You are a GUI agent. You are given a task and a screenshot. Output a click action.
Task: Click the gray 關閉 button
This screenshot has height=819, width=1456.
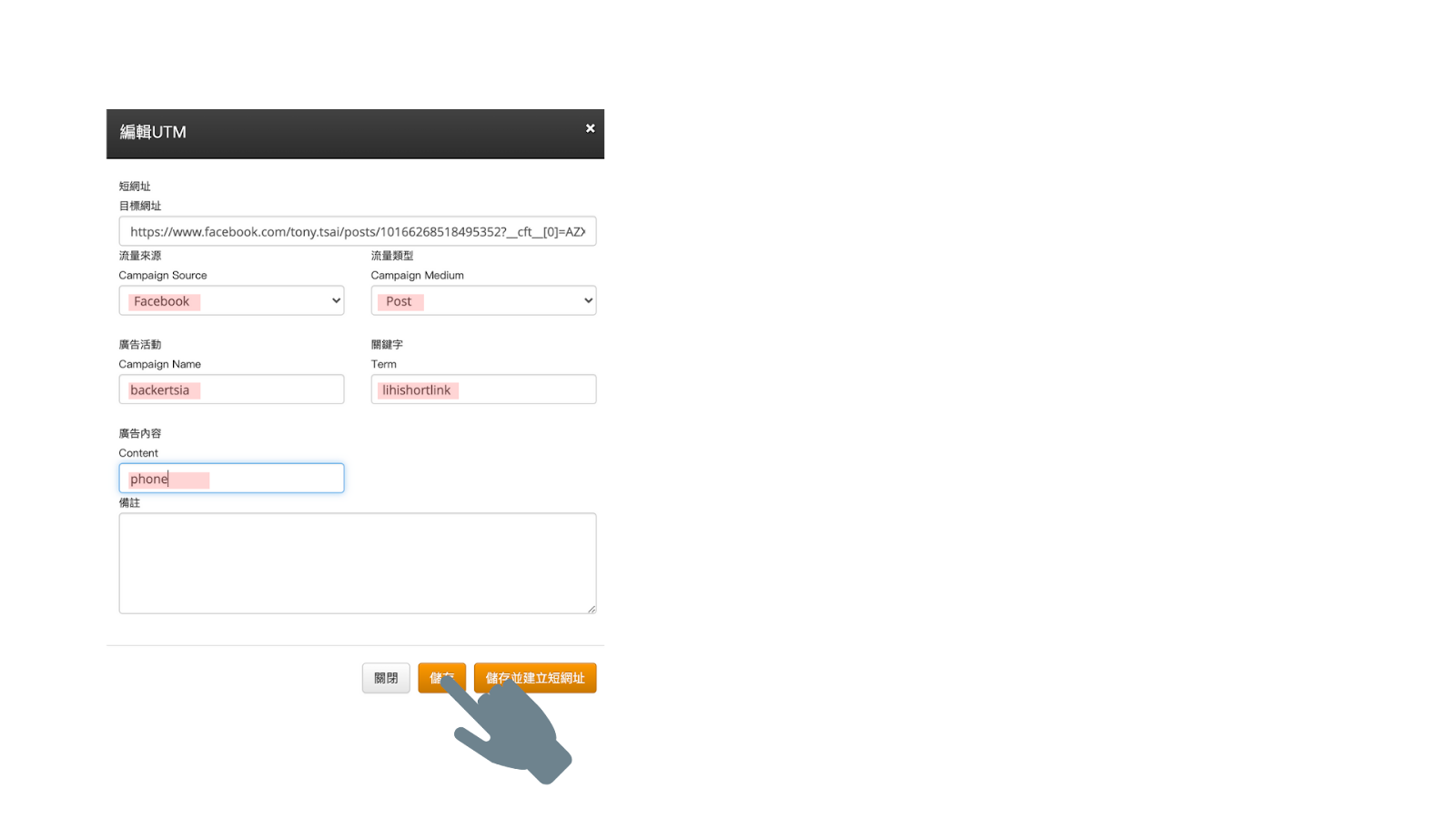tap(386, 678)
